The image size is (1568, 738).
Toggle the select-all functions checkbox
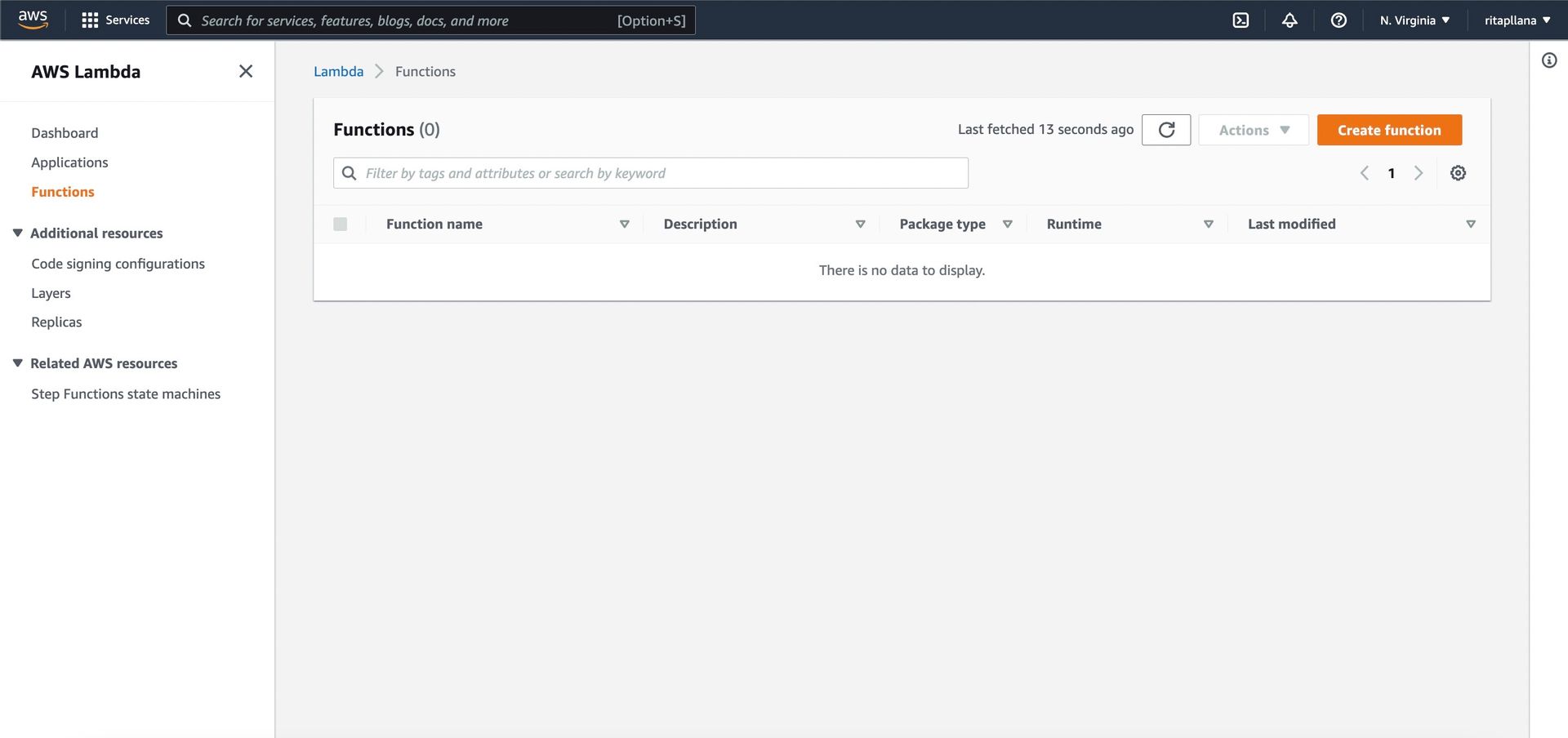coord(341,224)
